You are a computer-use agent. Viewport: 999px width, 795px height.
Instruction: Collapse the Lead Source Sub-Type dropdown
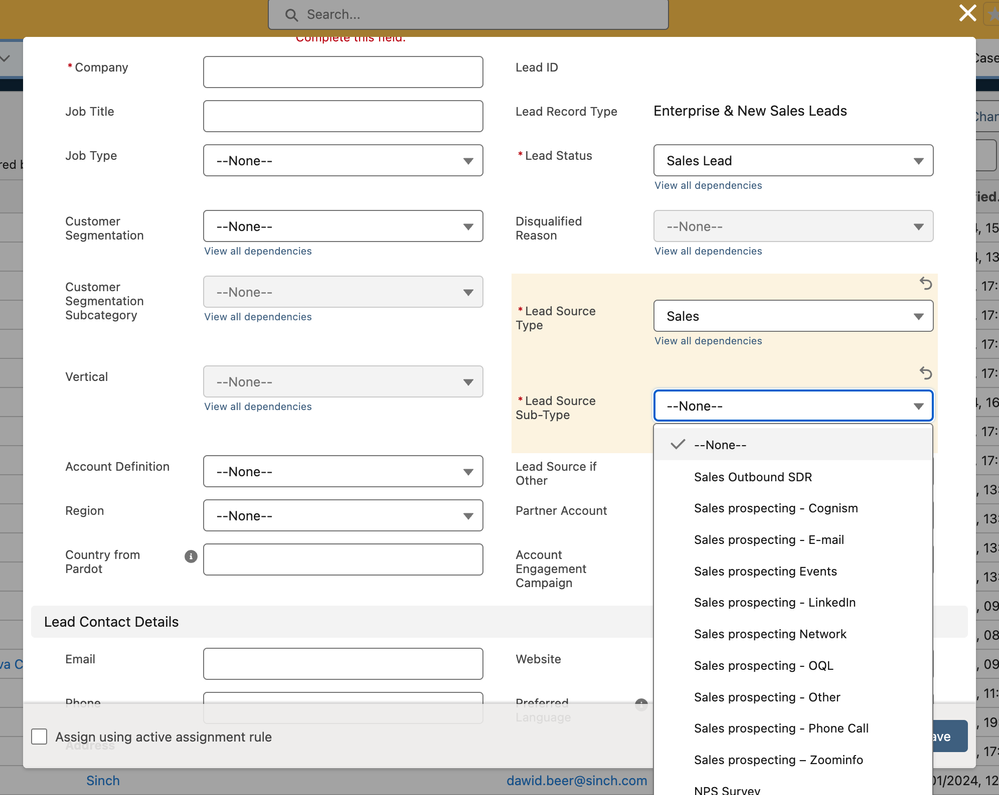[x=793, y=406]
